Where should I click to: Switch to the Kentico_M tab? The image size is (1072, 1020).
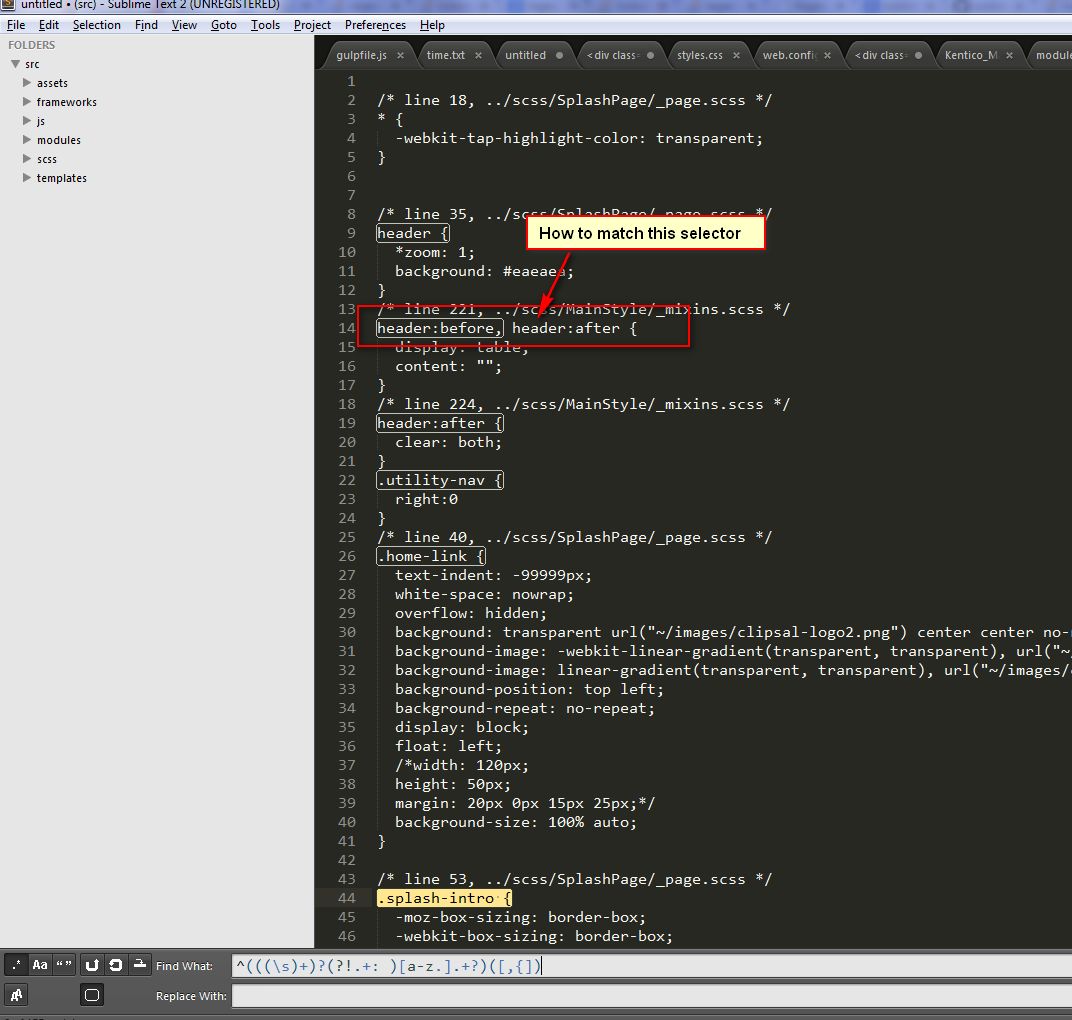pyautogui.click(x=970, y=55)
